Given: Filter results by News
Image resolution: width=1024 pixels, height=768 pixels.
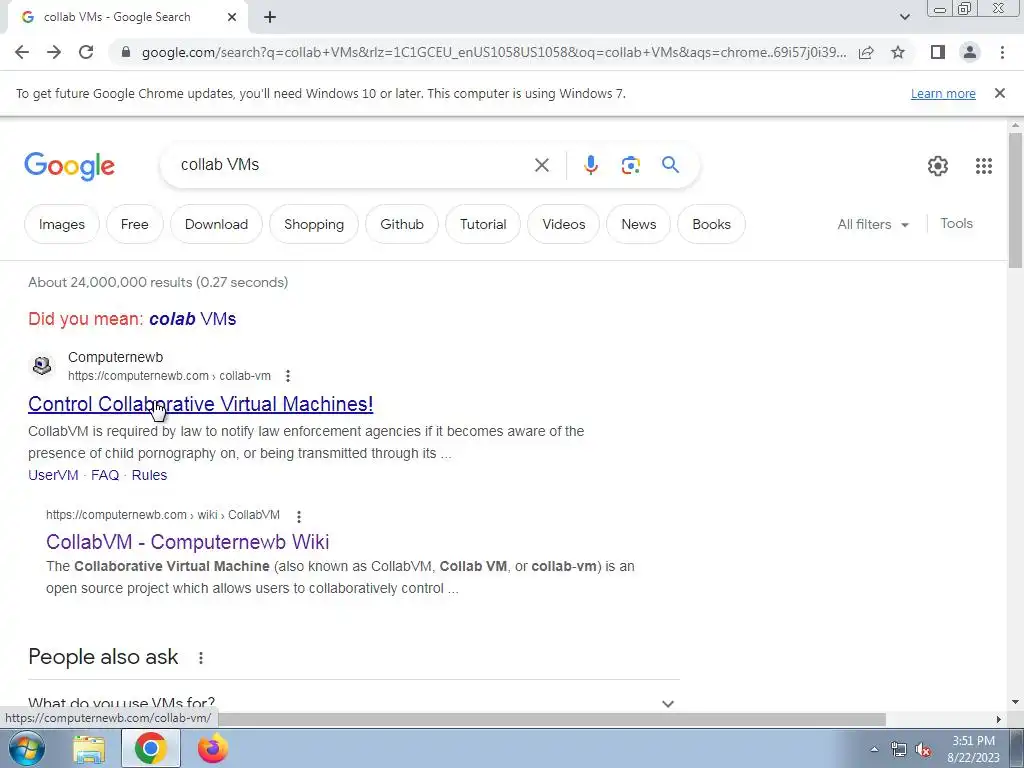Looking at the screenshot, I should pyautogui.click(x=639, y=224).
